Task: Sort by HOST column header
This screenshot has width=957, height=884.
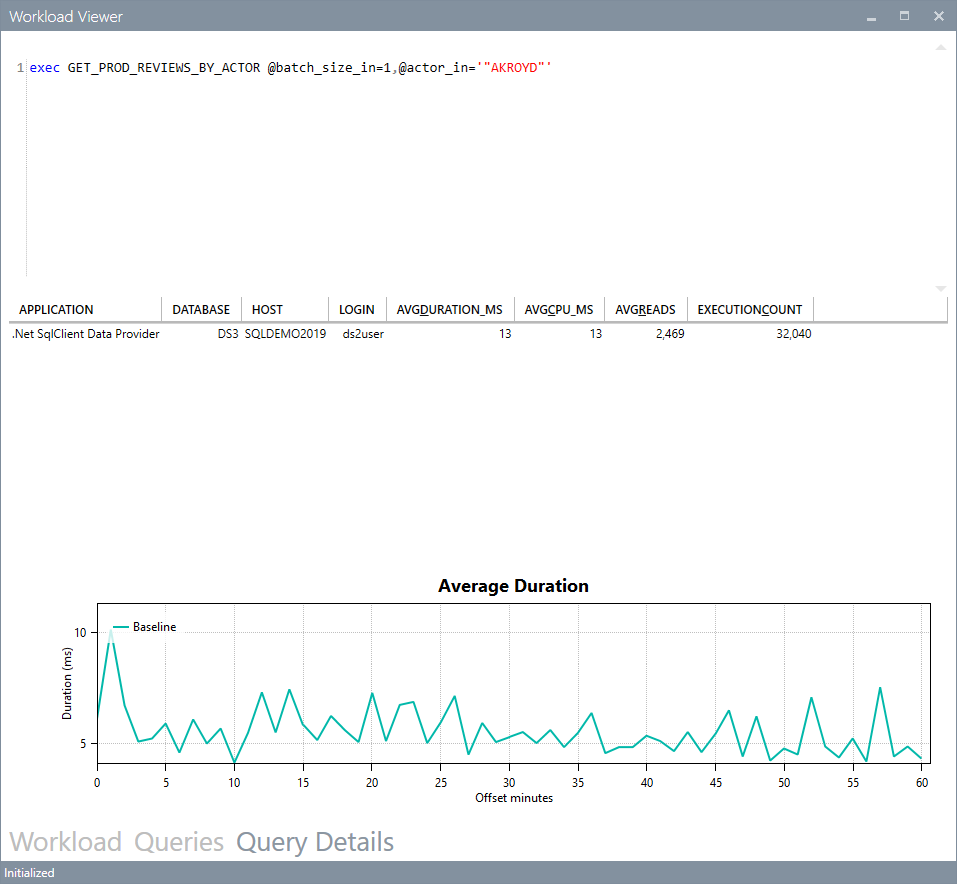Action: pyautogui.click(x=285, y=310)
